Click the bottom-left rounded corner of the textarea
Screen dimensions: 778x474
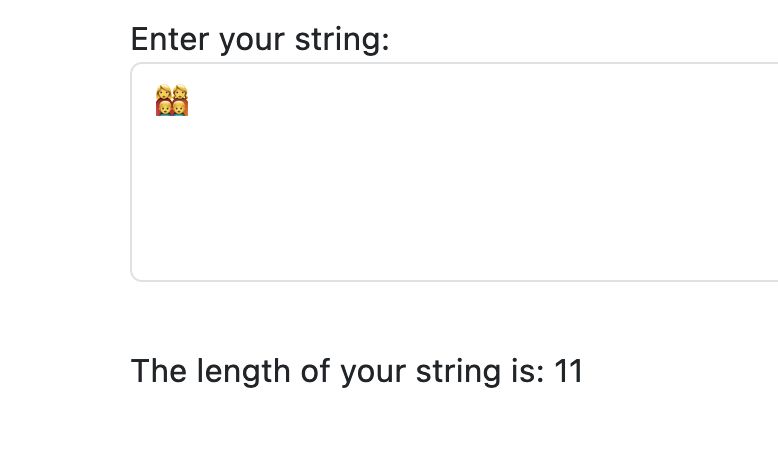click(x=134, y=277)
